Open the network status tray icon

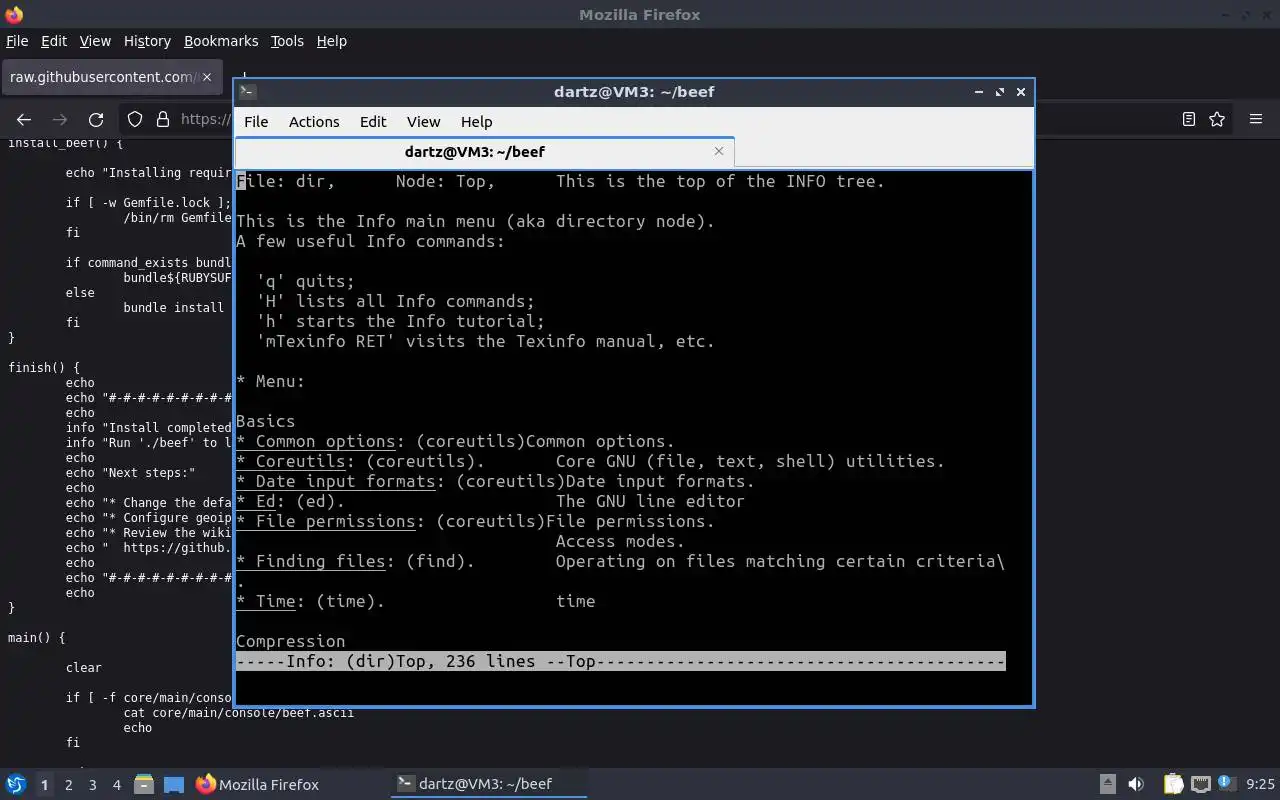pos(1200,784)
